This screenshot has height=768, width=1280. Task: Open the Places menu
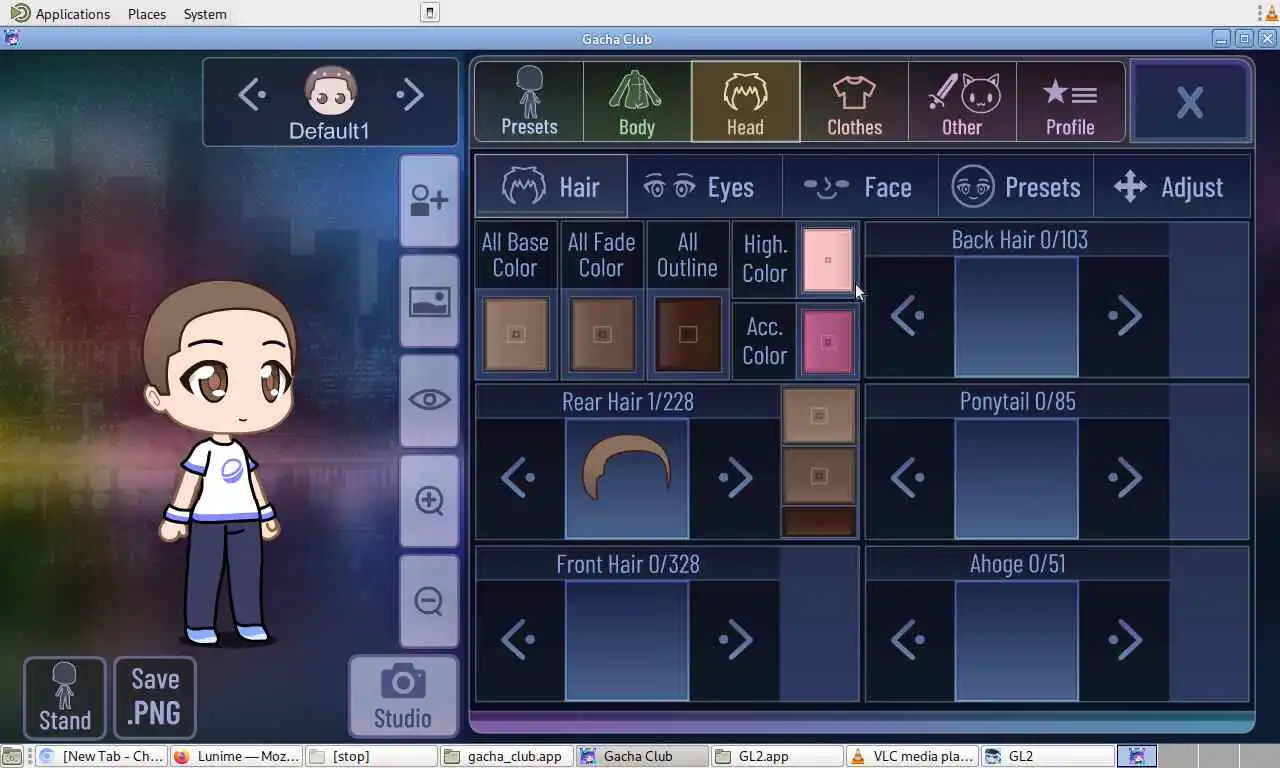(147, 14)
